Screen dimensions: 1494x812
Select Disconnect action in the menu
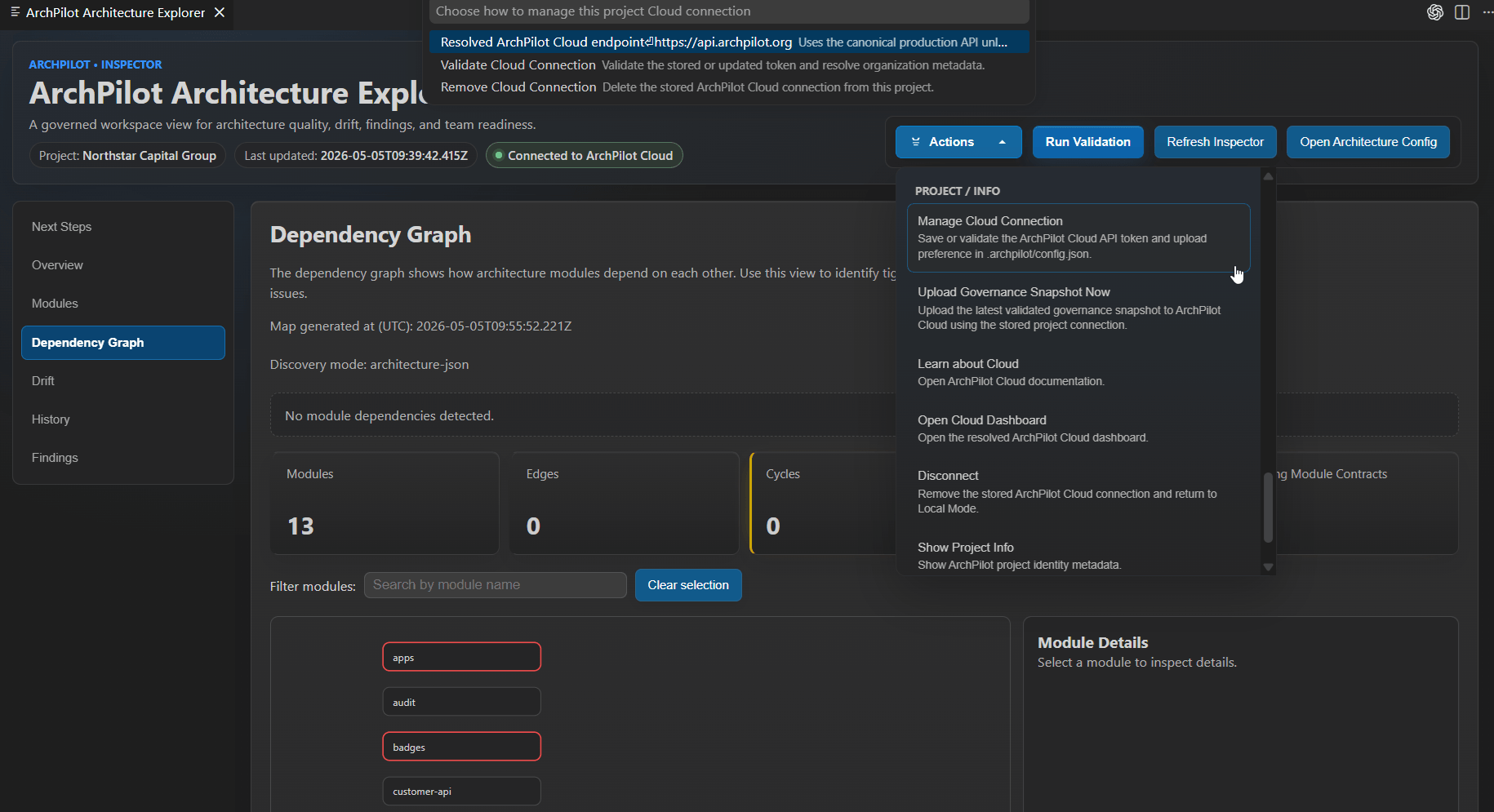click(1078, 492)
